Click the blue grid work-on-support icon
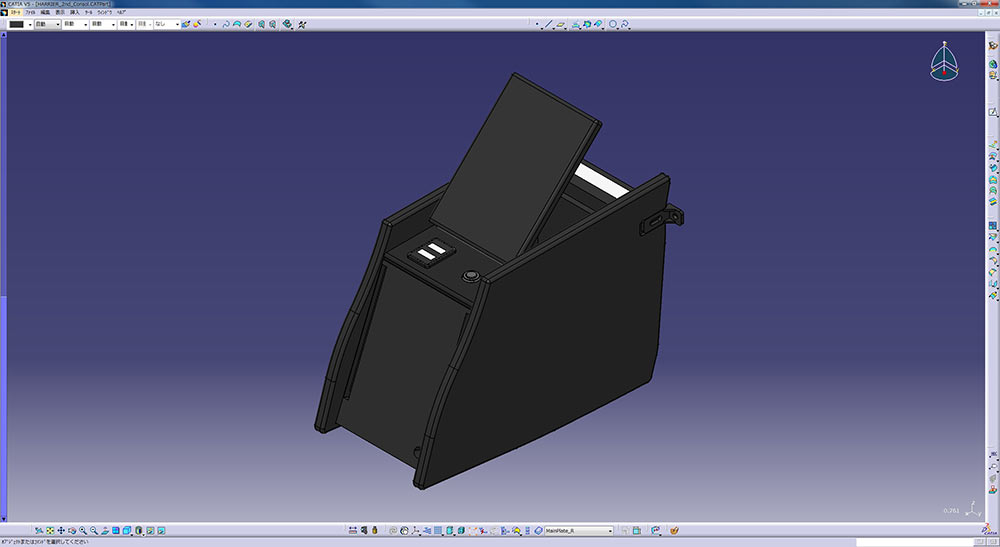This screenshot has width=1000, height=547. [x=438, y=530]
